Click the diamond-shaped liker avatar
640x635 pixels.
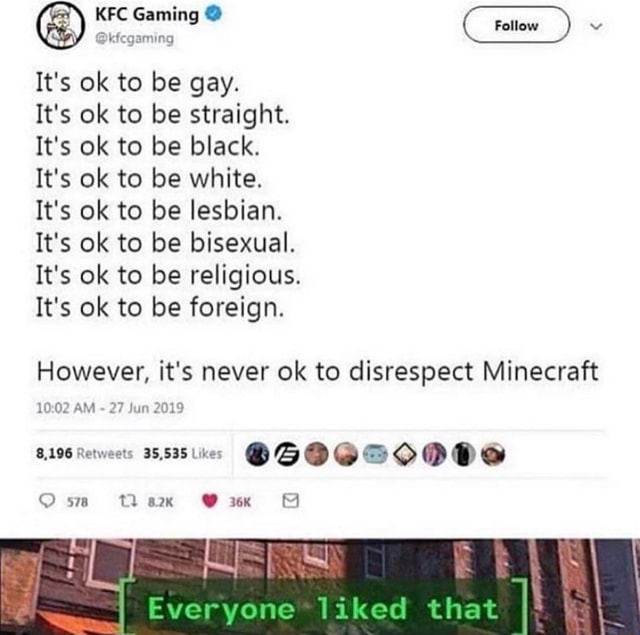pos(404,454)
